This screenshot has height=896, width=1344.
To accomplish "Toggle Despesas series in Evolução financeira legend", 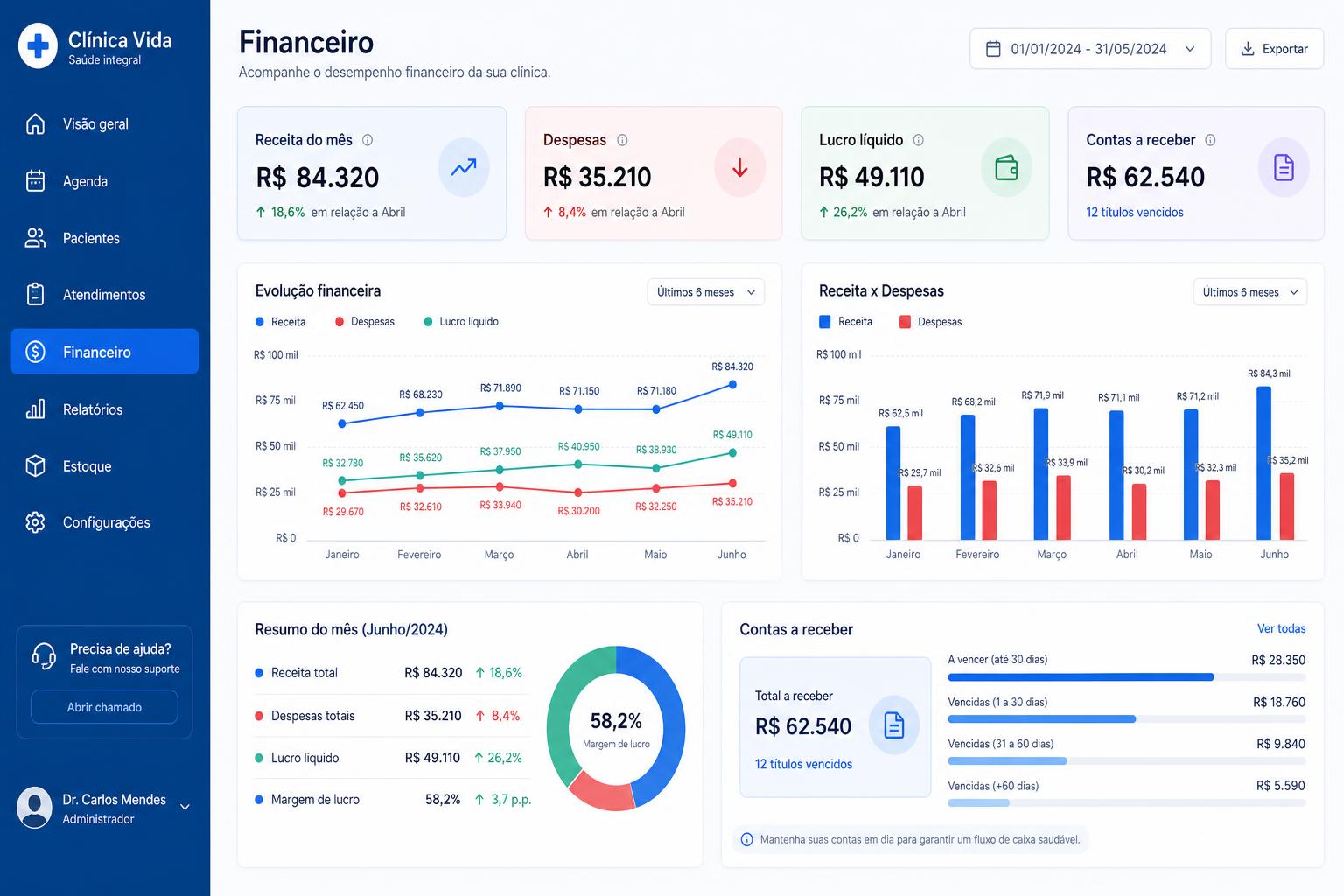I will click(x=365, y=322).
